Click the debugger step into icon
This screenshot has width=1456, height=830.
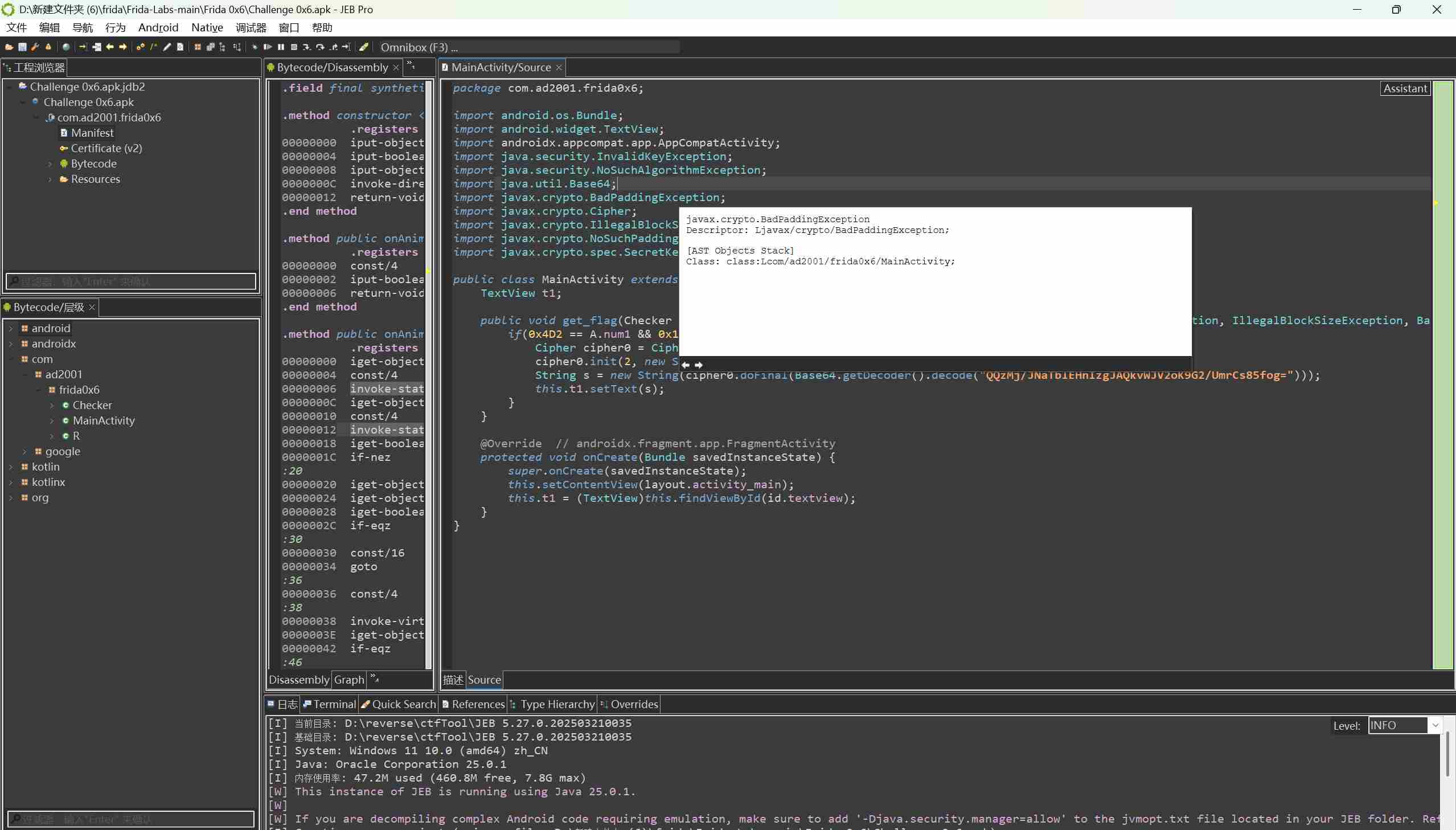click(x=307, y=47)
